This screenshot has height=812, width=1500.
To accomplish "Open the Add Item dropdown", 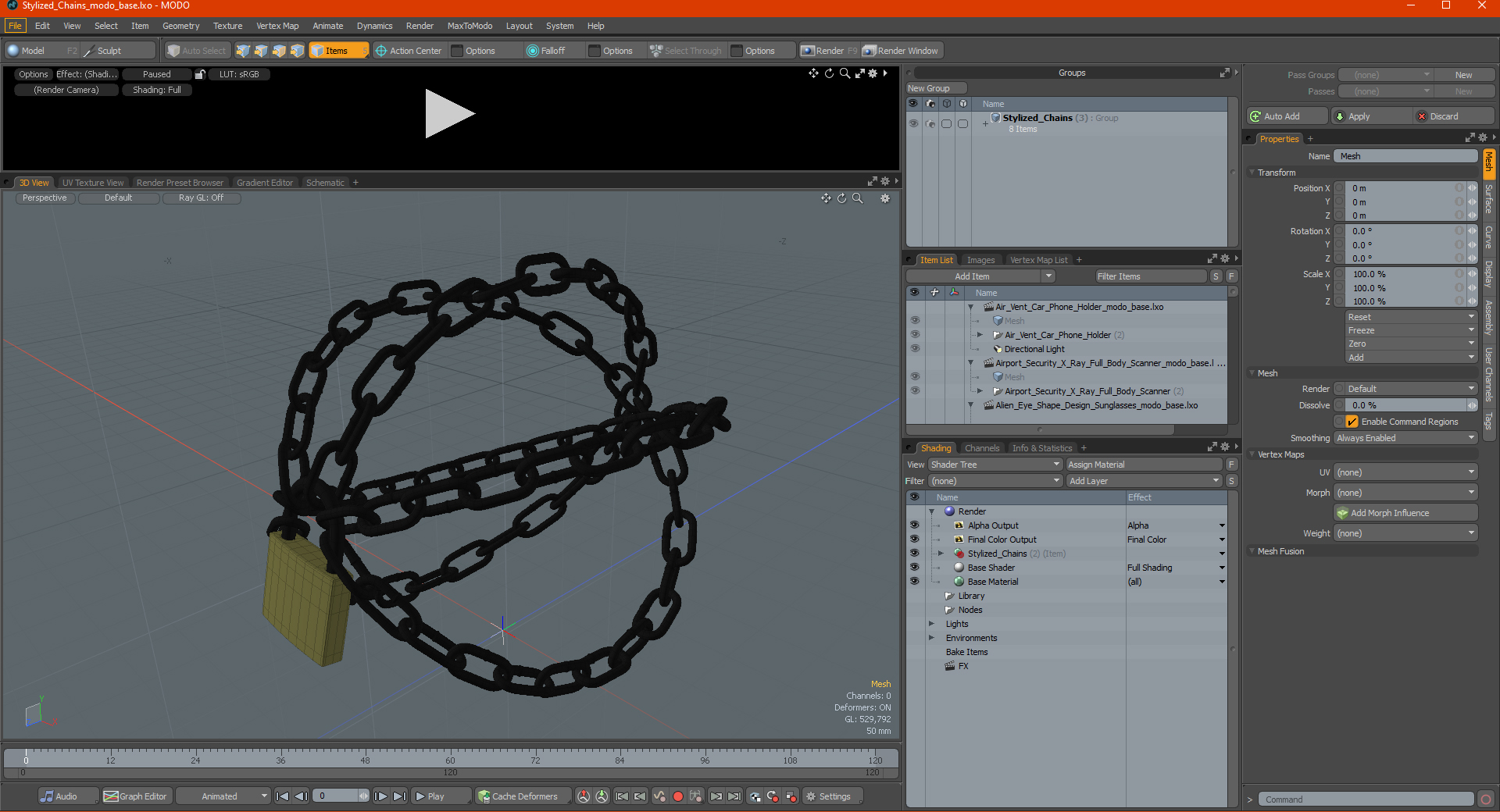I will (980, 276).
